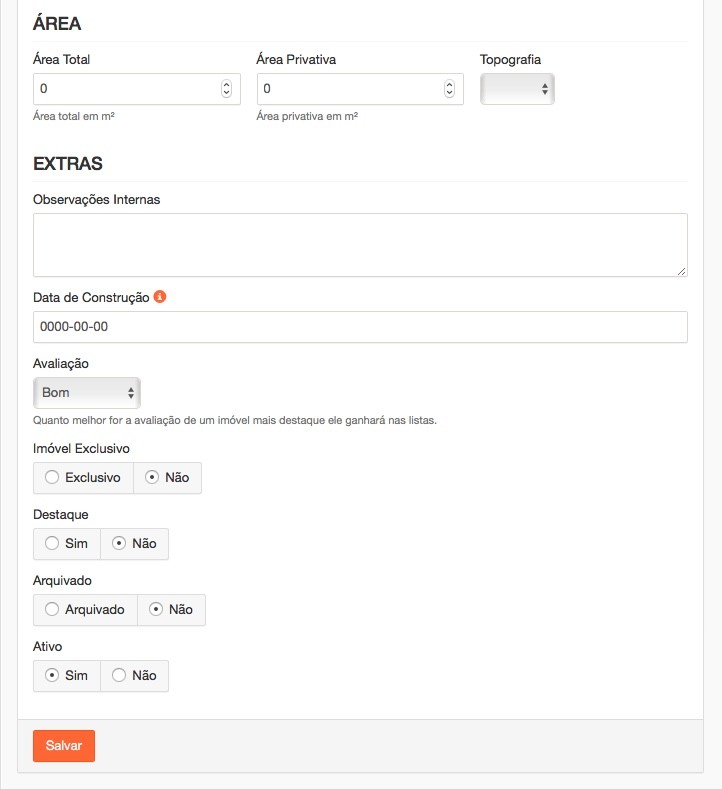
Task: Click the Data de Construção date field
Action: 360,327
